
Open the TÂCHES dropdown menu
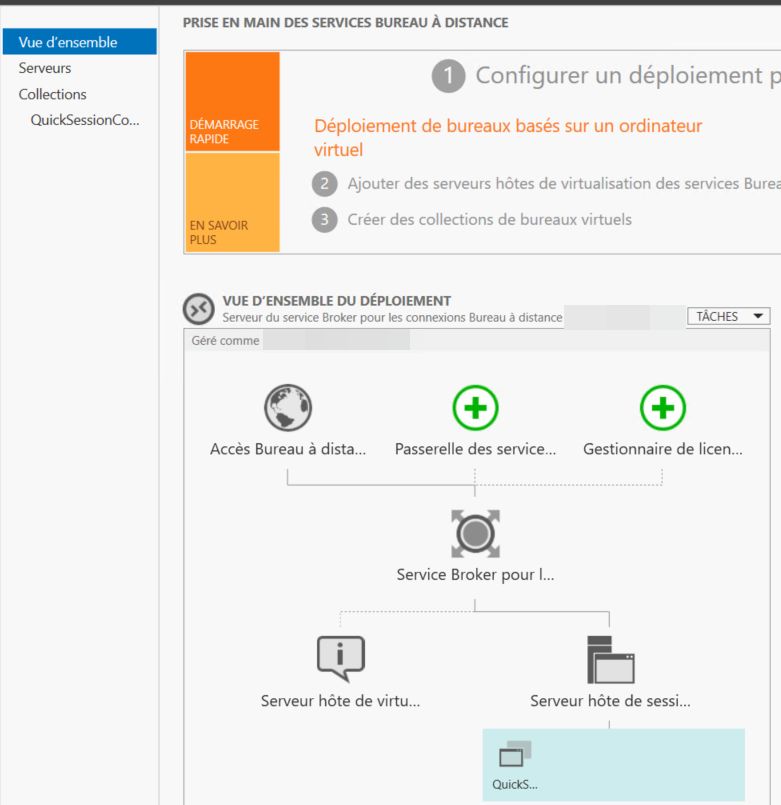pyautogui.click(x=728, y=316)
